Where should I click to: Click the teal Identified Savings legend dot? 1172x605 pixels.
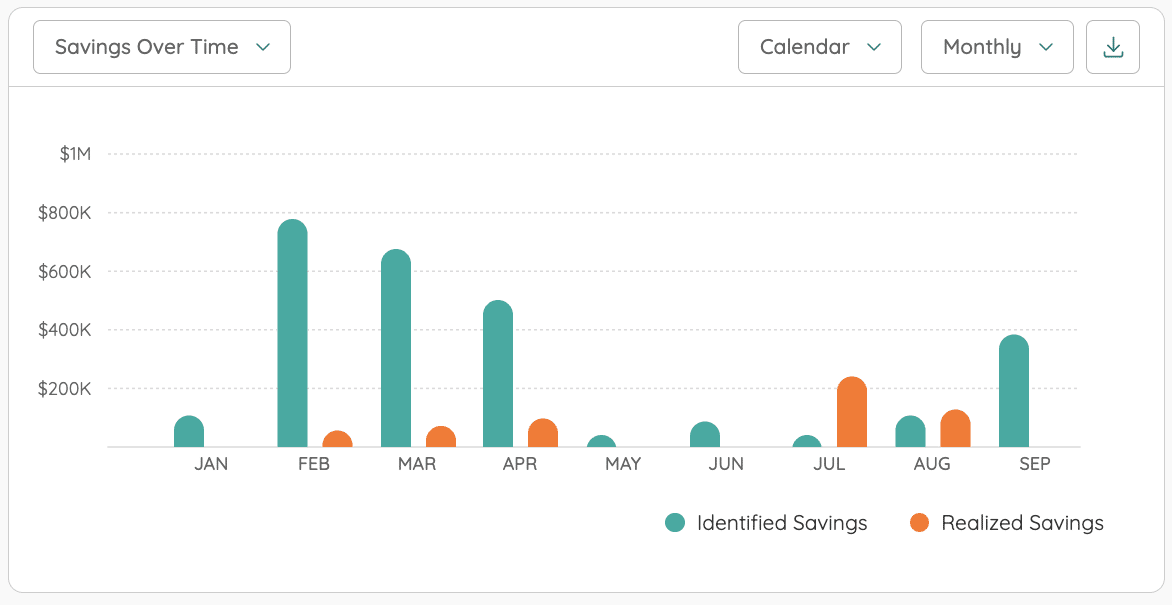click(x=676, y=523)
